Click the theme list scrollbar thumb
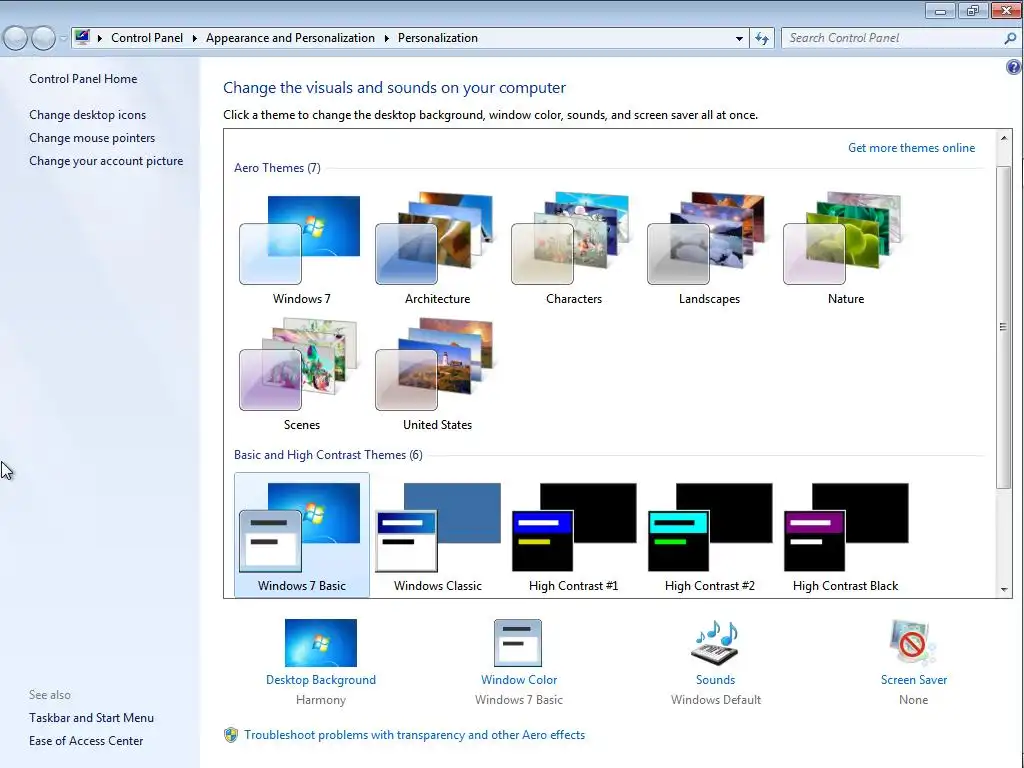The width and height of the screenshot is (1024, 768). pyautogui.click(x=1004, y=327)
